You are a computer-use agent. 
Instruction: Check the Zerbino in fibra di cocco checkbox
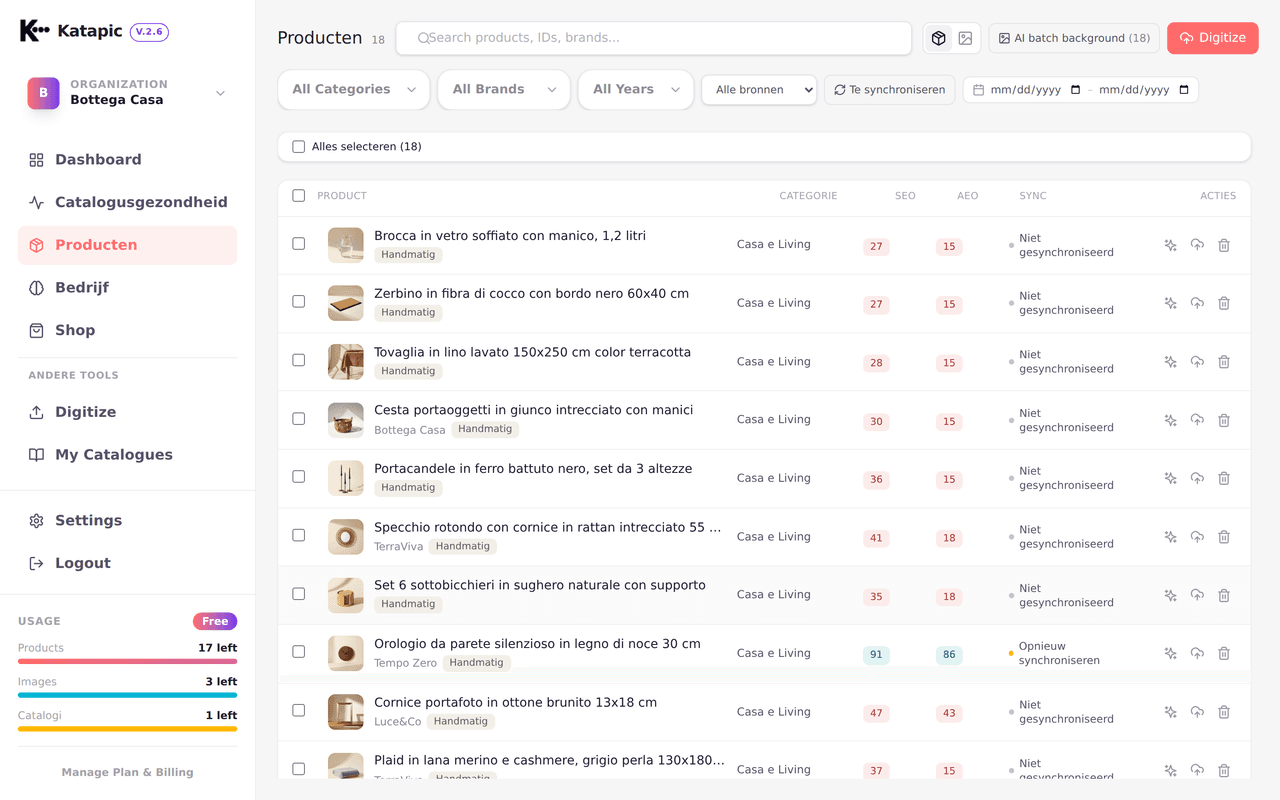pos(298,302)
